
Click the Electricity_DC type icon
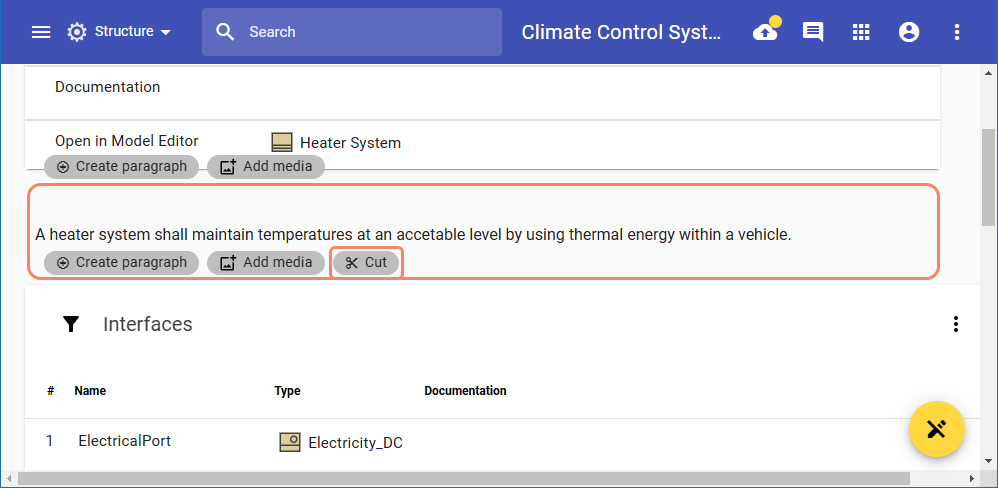click(289, 442)
